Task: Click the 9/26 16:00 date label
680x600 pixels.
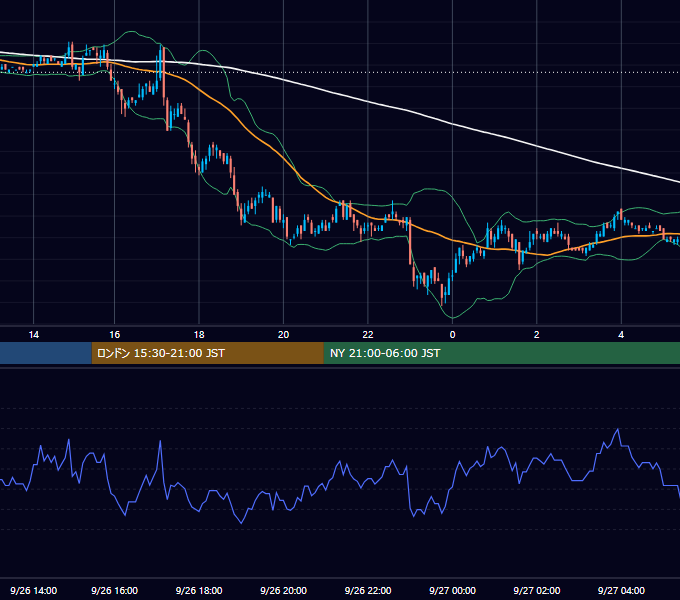Action: 114,590
